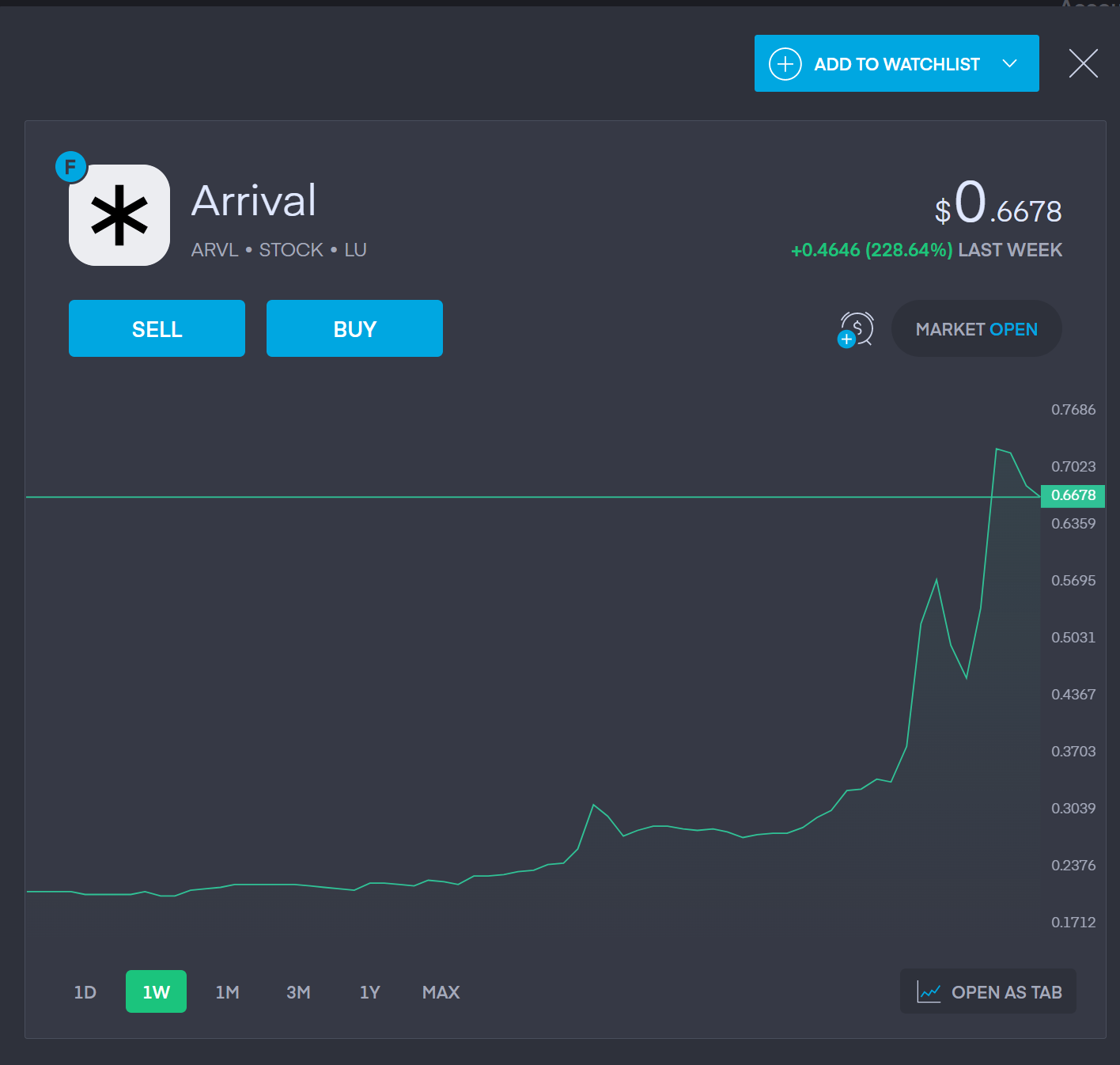Open the chart as a tab
This screenshot has height=1065, width=1120.
[988, 991]
